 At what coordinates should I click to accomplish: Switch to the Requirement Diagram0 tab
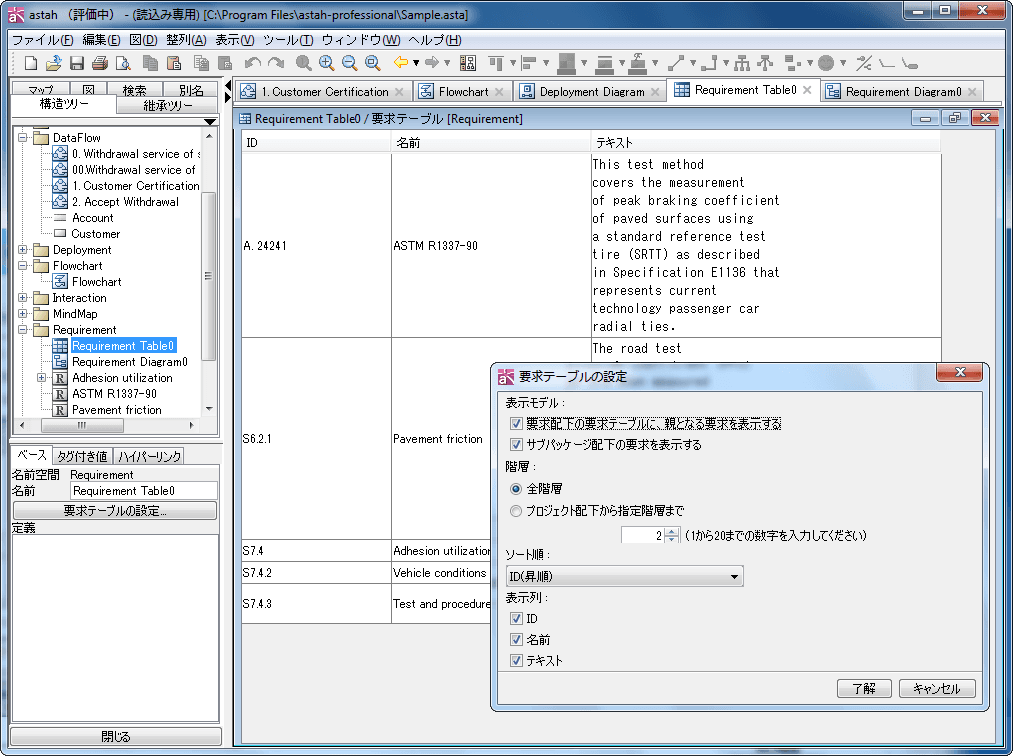click(x=903, y=92)
